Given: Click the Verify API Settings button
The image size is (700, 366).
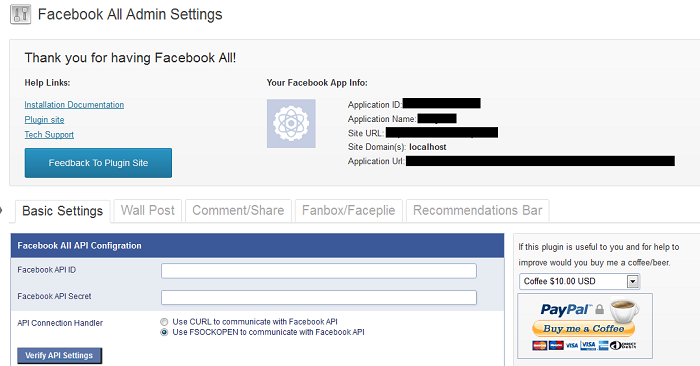Looking at the screenshot, I should (59, 356).
